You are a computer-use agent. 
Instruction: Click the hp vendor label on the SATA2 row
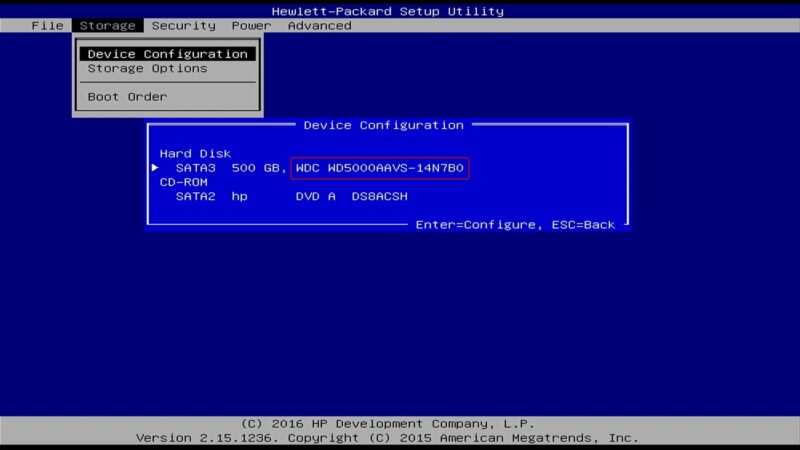pos(239,197)
